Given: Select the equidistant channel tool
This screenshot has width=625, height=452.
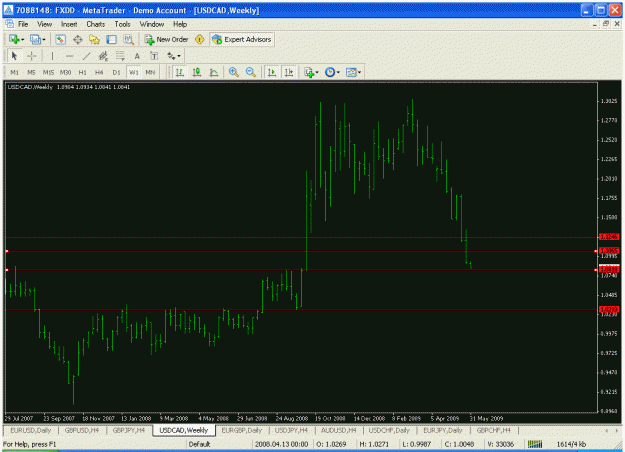Looking at the screenshot, I should [x=103, y=56].
